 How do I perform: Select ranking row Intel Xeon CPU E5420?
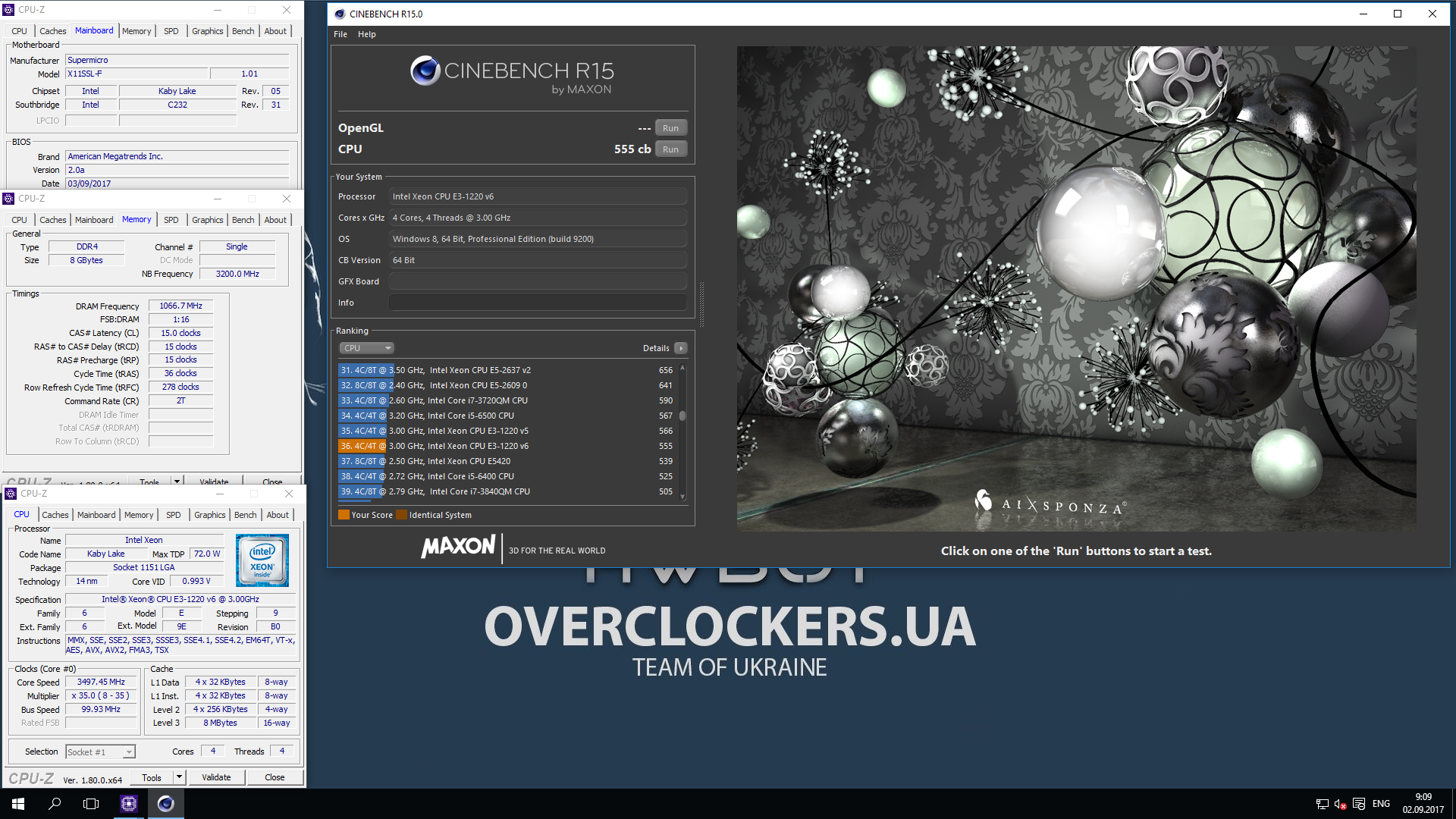pos(507,461)
